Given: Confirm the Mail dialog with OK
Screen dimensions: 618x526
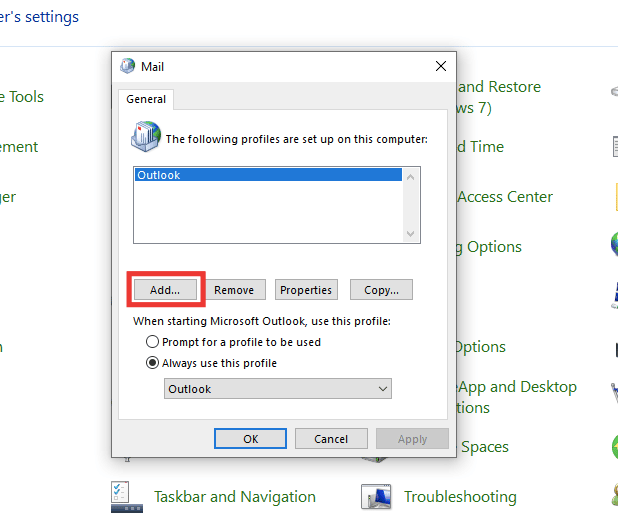Looking at the screenshot, I should point(250,439).
